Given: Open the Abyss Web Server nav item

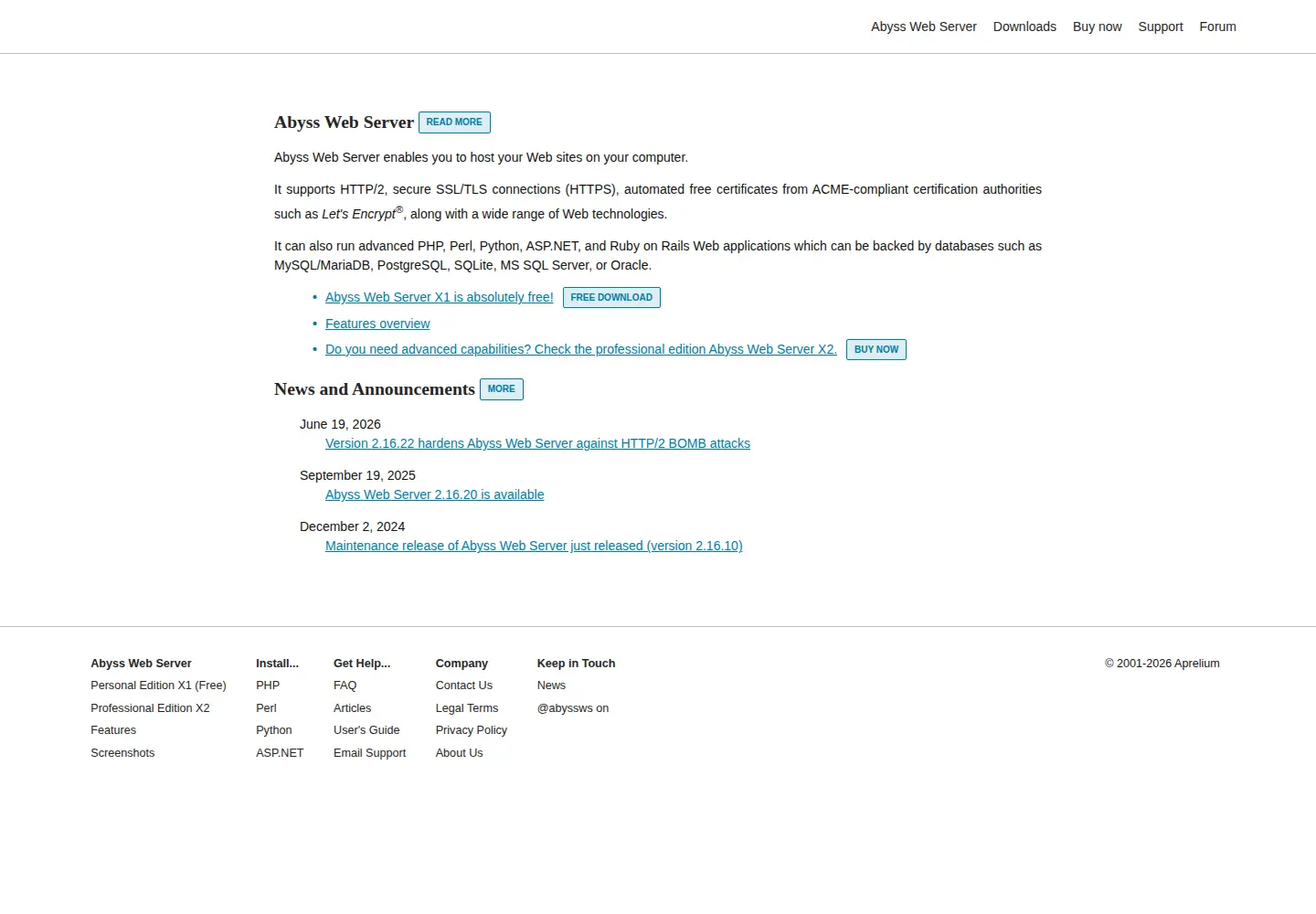Looking at the screenshot, I should 923,27.
